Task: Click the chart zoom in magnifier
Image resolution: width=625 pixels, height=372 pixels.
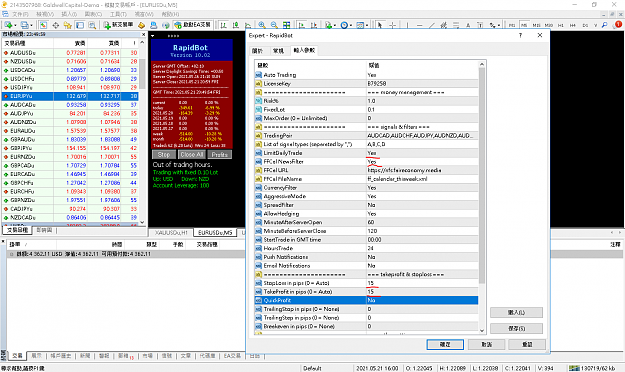Action: coord(262,25)
